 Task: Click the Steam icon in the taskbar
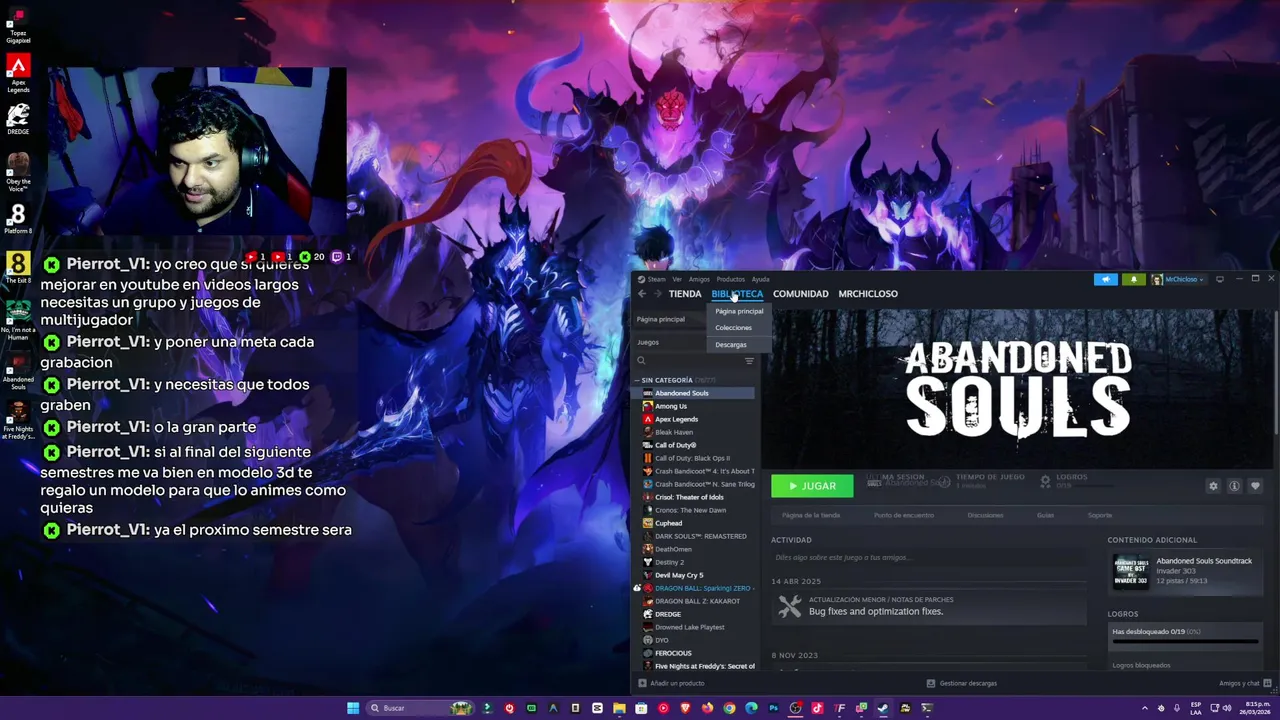pyautogui.click(x=883, y=708)
